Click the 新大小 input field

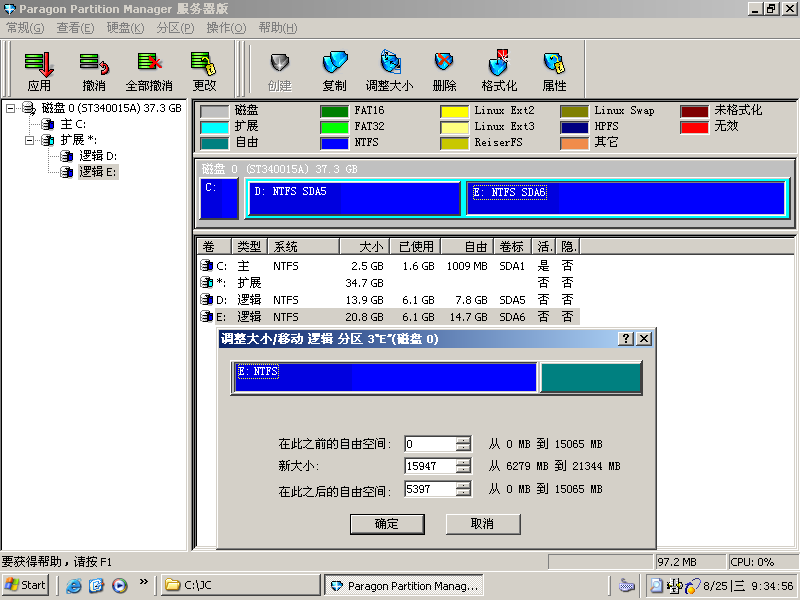[x=430, y=466]
